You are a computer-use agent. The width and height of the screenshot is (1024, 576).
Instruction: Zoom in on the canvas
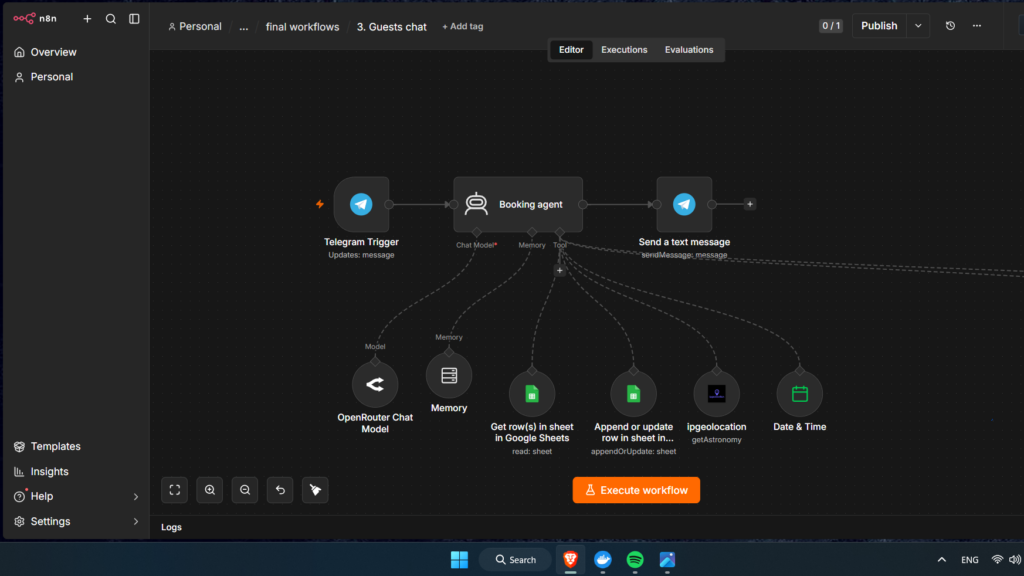[x=210, y=490]
